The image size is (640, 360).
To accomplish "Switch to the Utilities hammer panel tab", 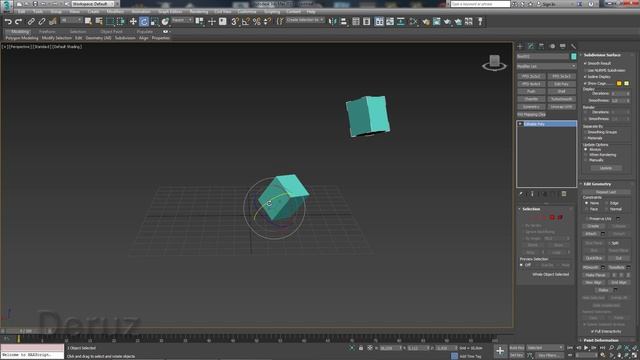I will point(573,46).
